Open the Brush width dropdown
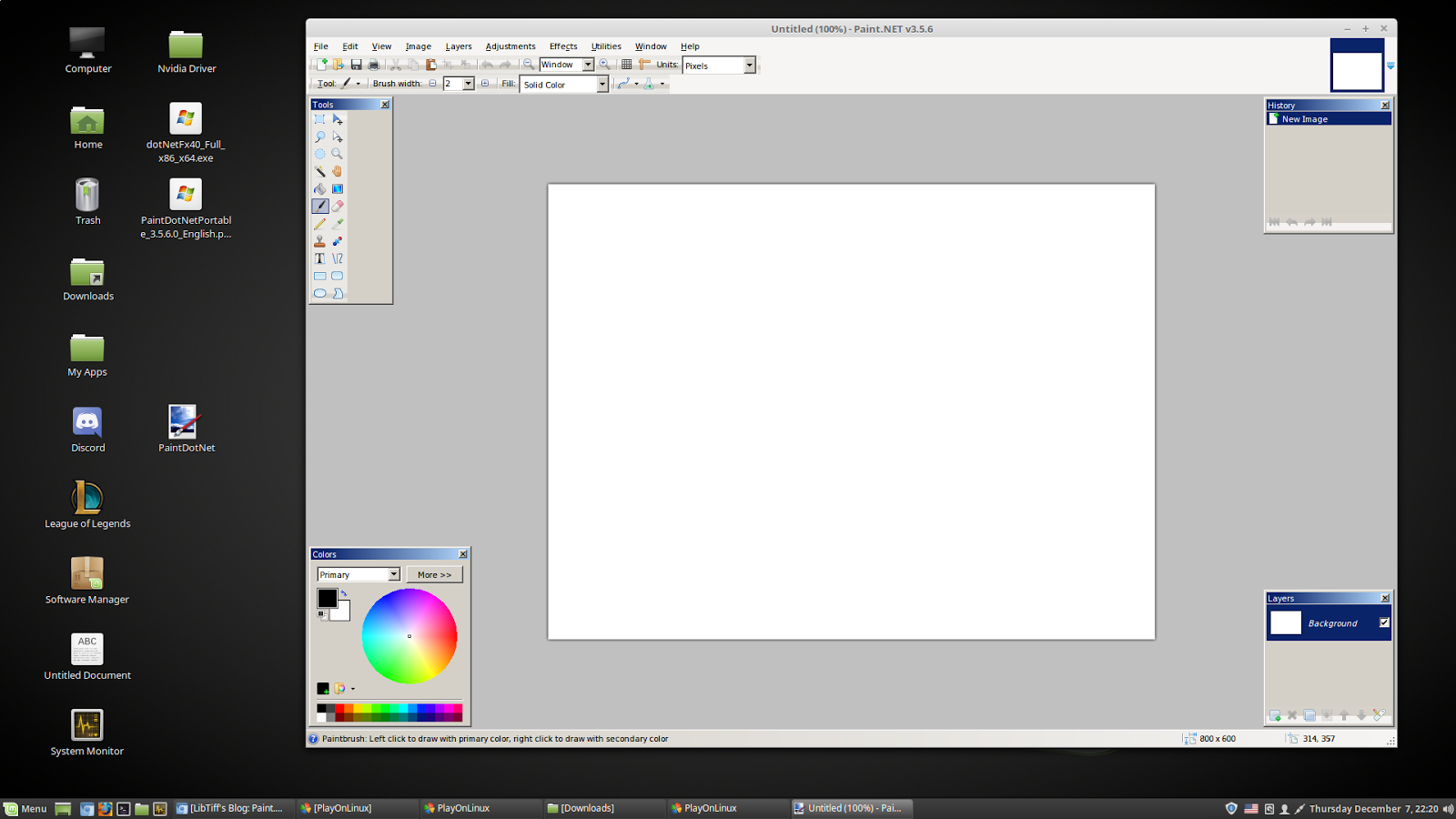 468,83
